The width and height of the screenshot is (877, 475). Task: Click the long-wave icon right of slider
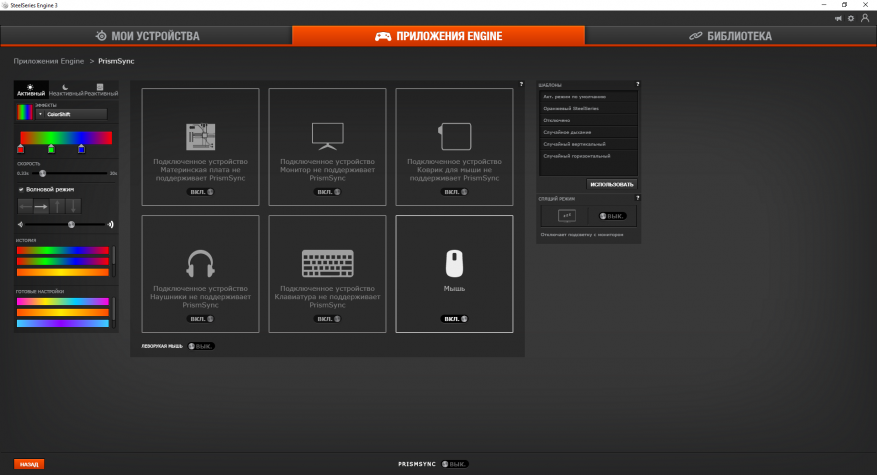pos(110,224)
